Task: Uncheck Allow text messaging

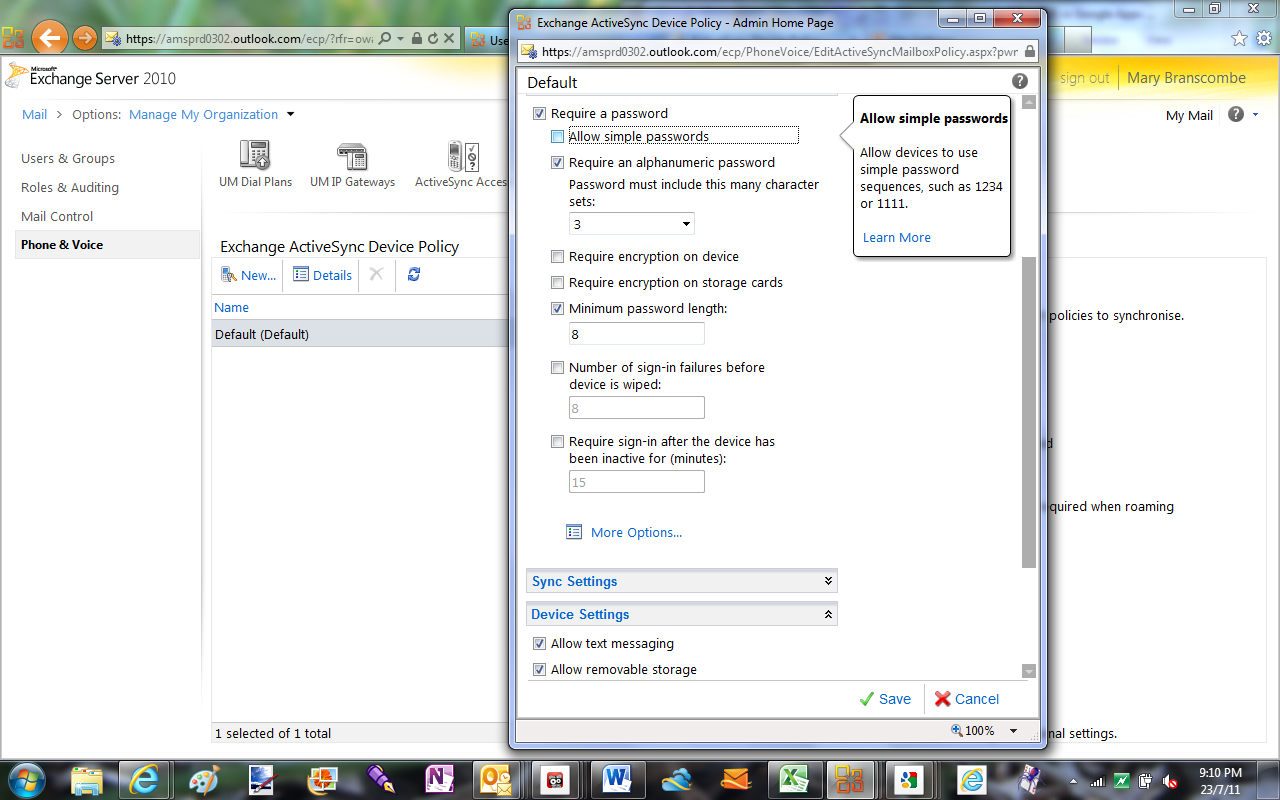Action: pyautogui.click(x=539, y=644)
